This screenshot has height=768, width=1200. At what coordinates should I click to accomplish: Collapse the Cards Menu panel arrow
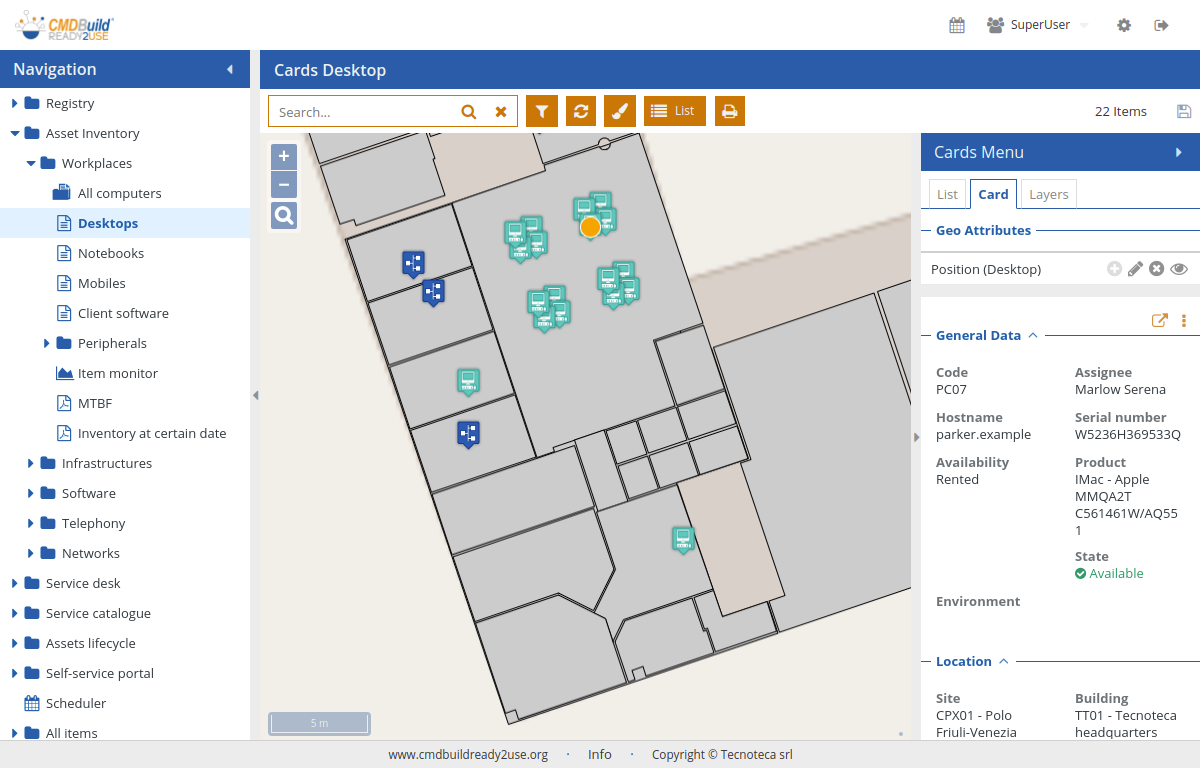(x=1179, y=152)
